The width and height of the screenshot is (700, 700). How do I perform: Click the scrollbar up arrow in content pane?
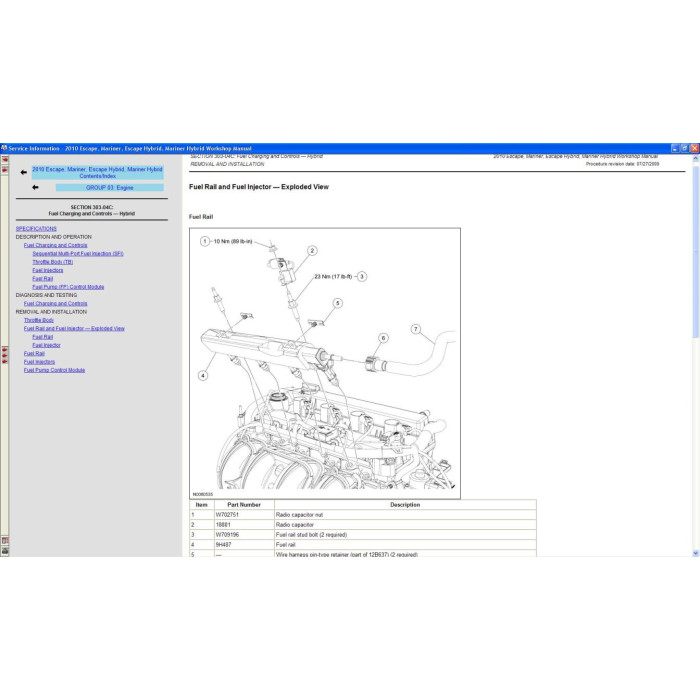(x=696, y=158)
